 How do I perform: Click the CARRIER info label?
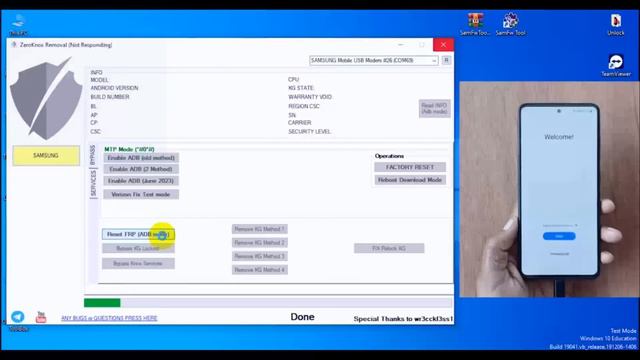(300, 122)
